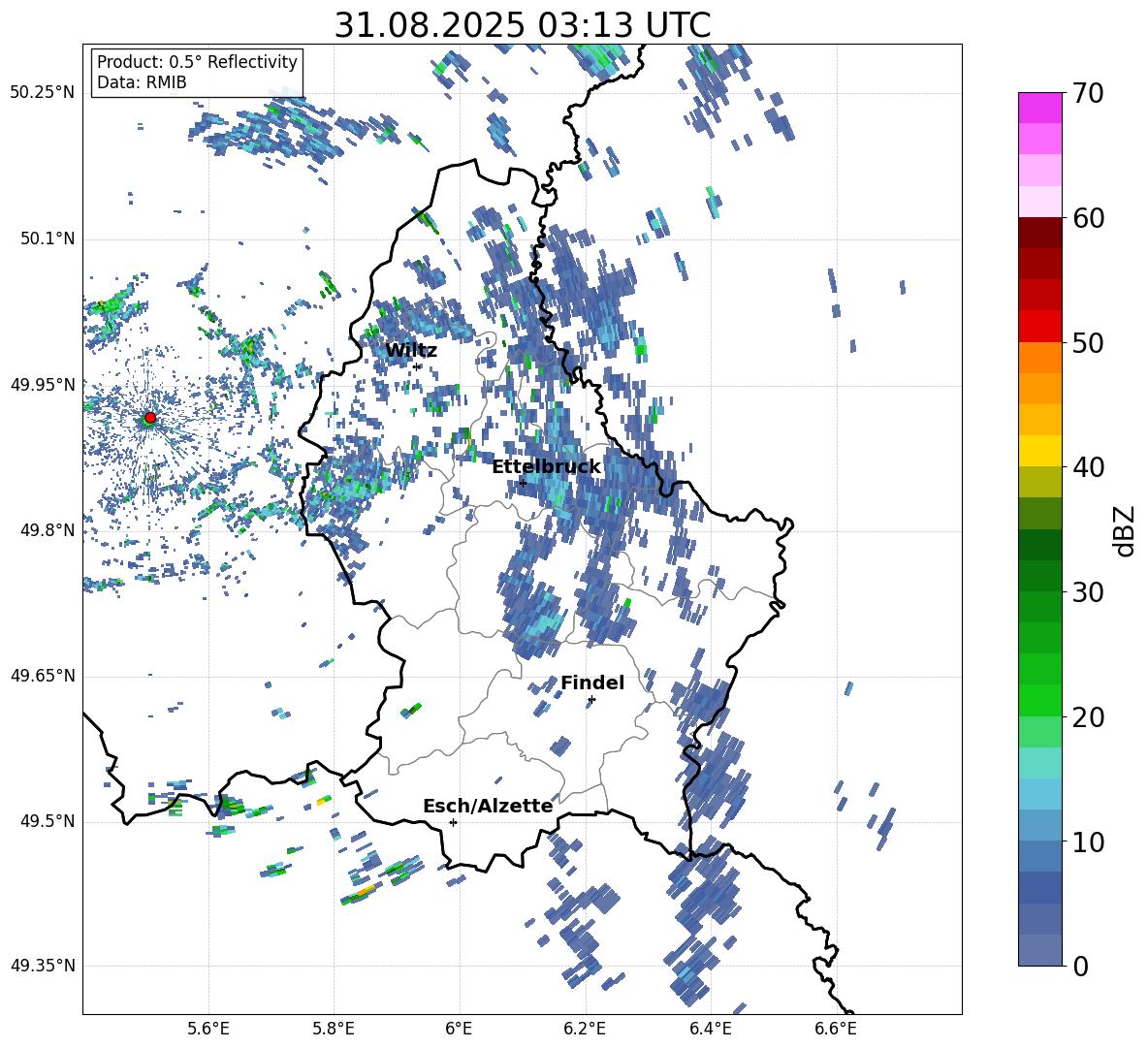Click the yellow colorbar segment above 40

click(x=1039, y=451)
